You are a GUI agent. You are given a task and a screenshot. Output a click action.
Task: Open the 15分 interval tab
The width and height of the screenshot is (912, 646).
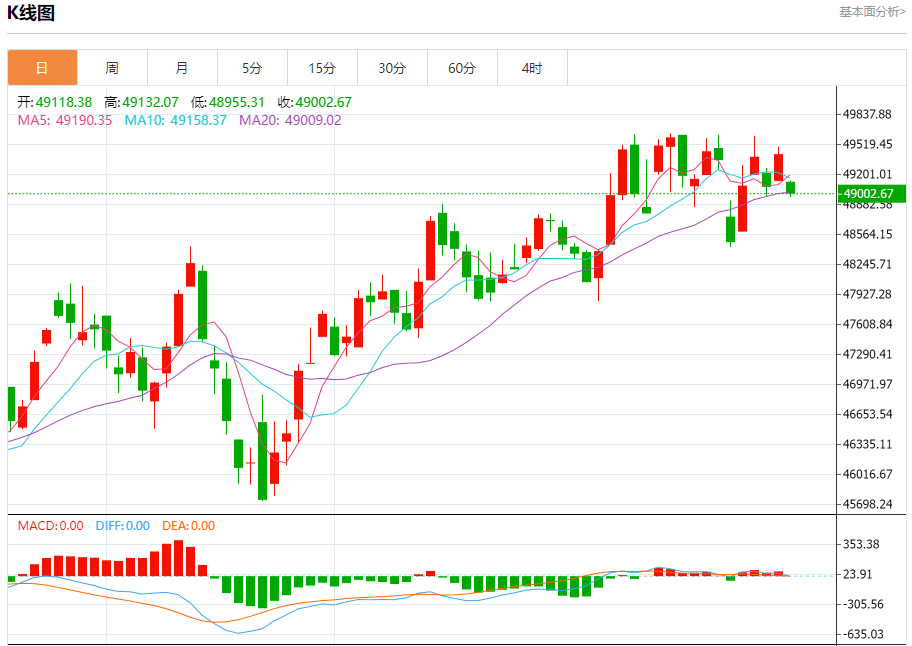(x=322, y=68)
